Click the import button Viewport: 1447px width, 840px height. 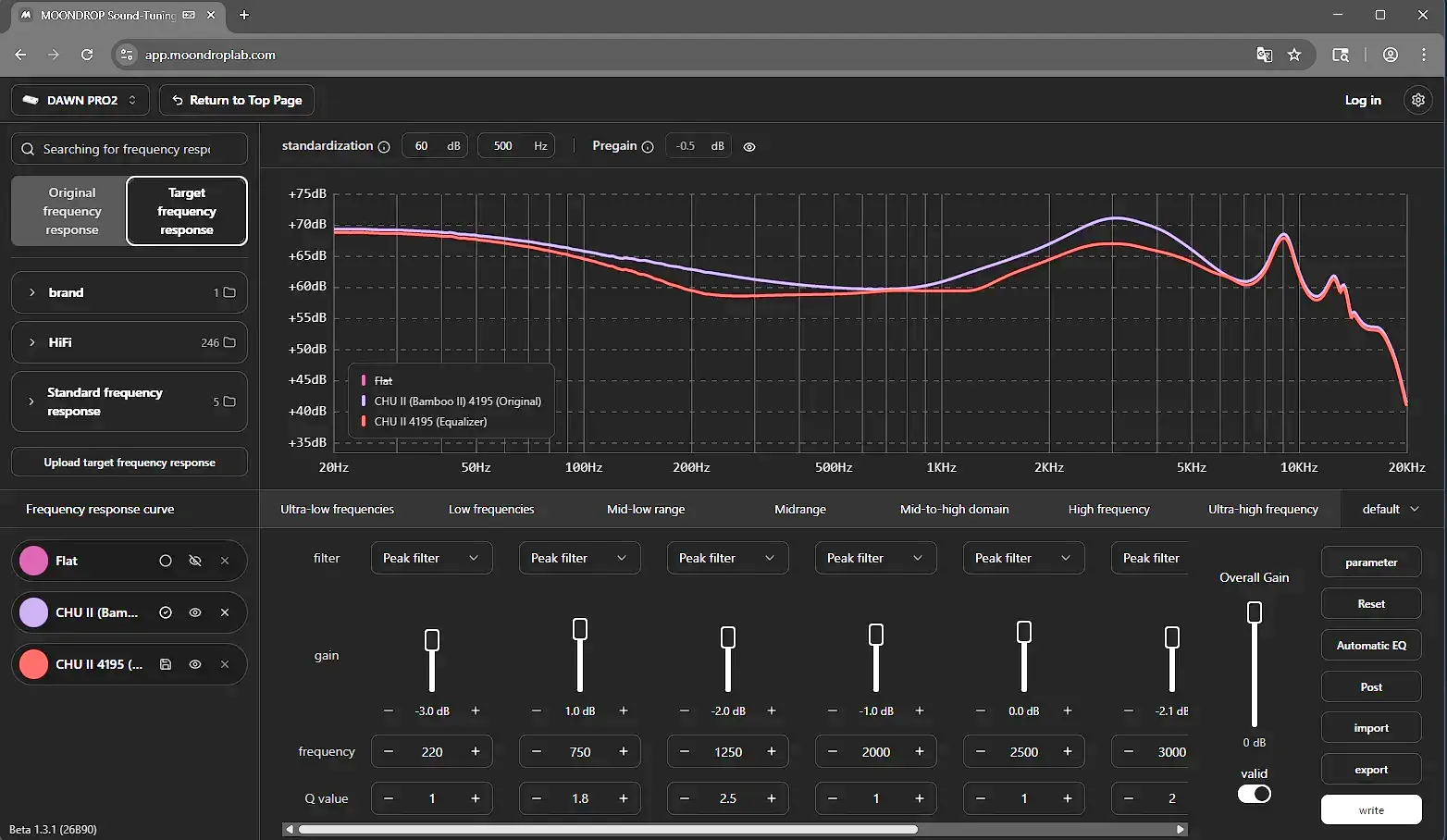[x=1371, y=727]
